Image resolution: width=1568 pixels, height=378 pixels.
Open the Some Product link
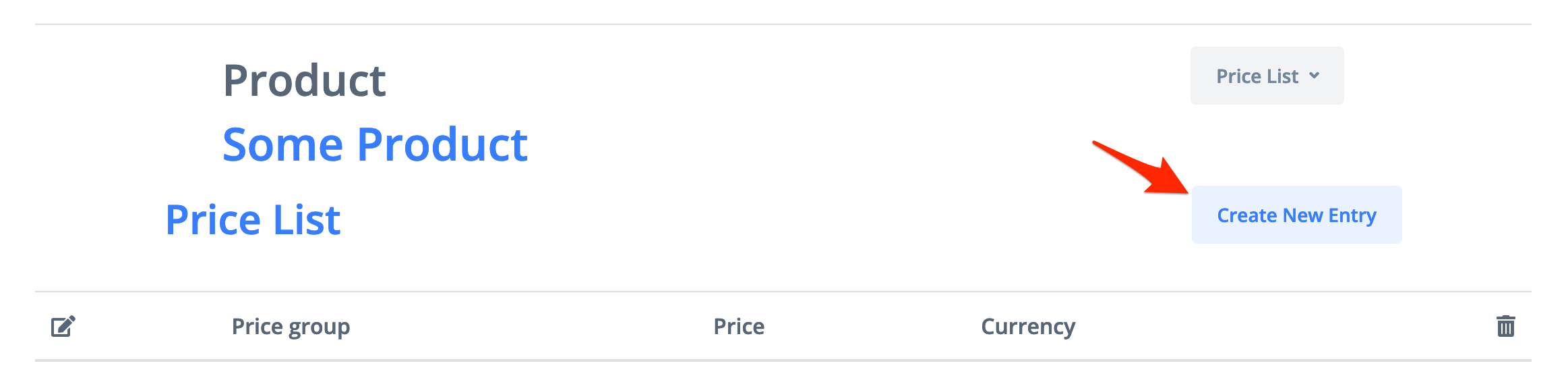click(375, 145)
